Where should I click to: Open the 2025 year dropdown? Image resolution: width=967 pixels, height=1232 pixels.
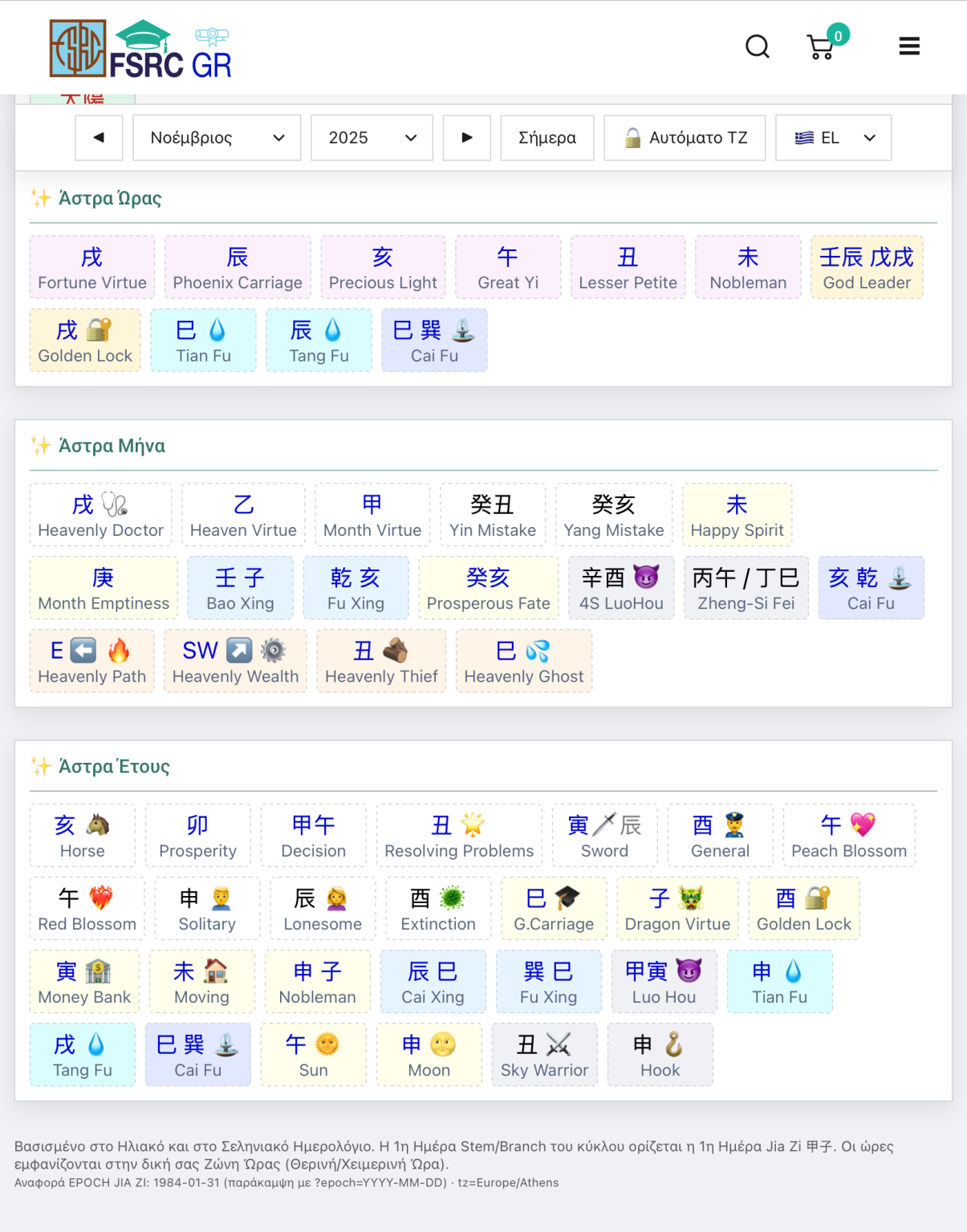[372, 138]
